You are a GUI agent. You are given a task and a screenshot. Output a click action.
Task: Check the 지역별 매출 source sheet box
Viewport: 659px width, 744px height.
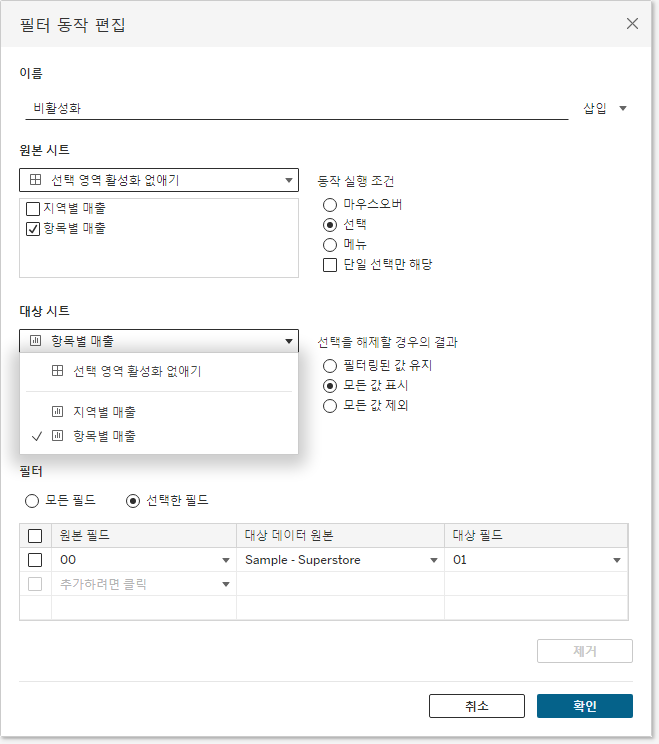tap(33, 209)
